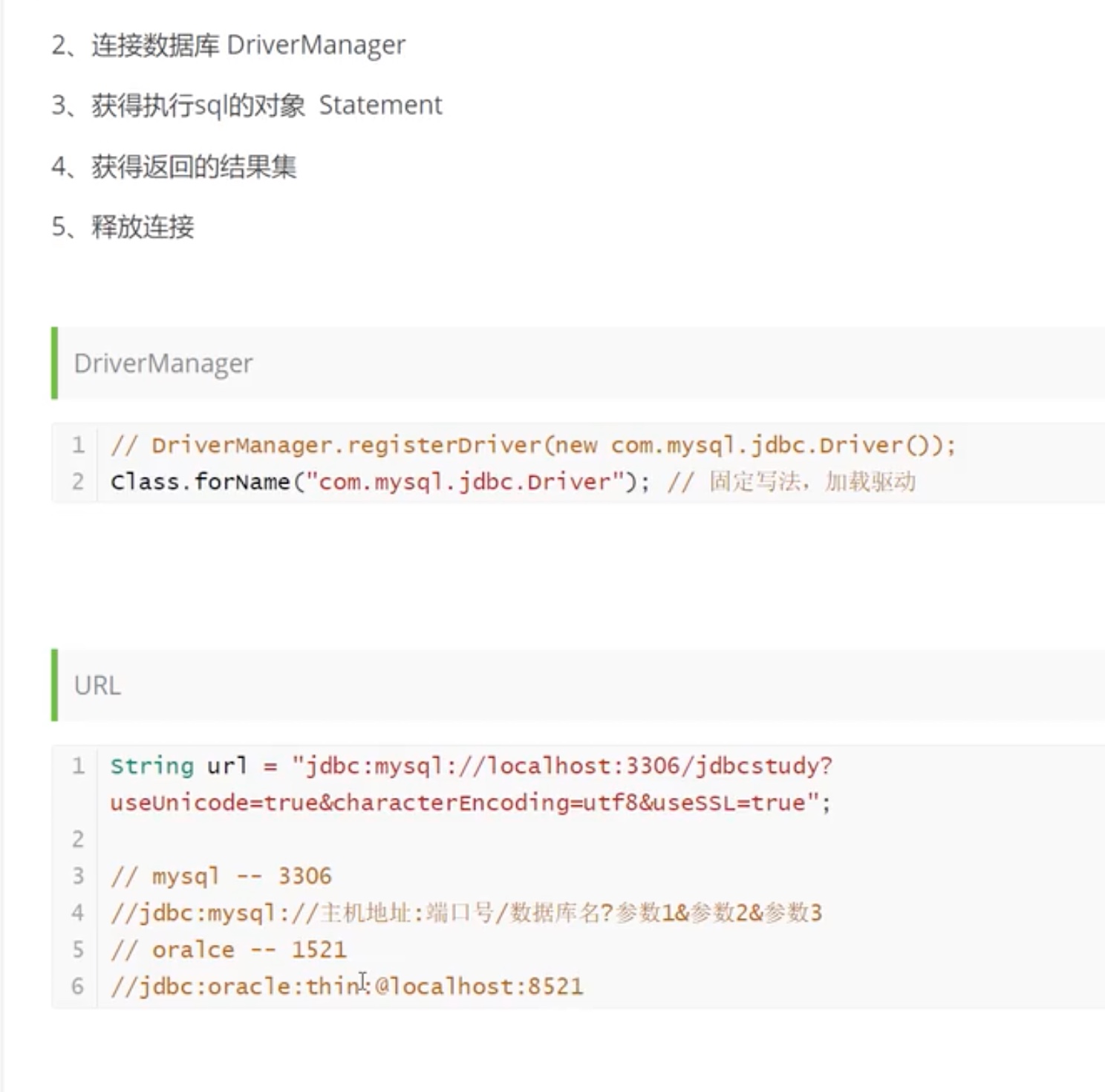The image size is (1105, 1092).
Task: Click the useUnicode=true URL parameter line
Action: [x=469, y=803]
